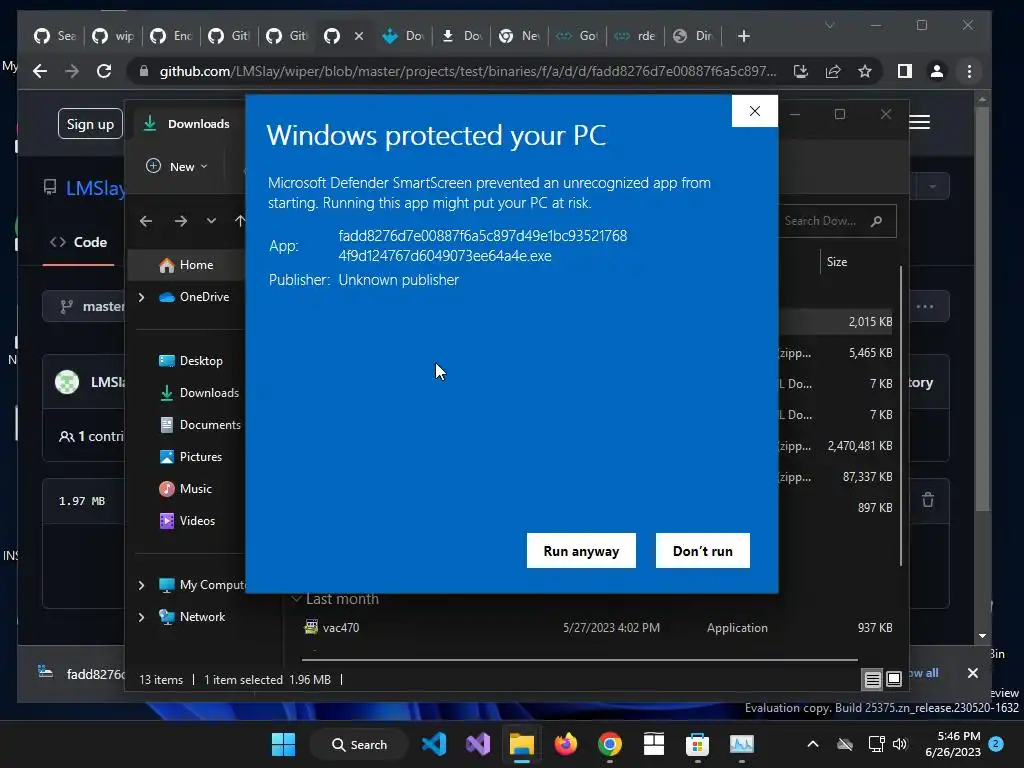Open GitHub hamburger menu
Image resolution: width=1024 pixels, height=768 pixels.
click(x=920, y=122)
